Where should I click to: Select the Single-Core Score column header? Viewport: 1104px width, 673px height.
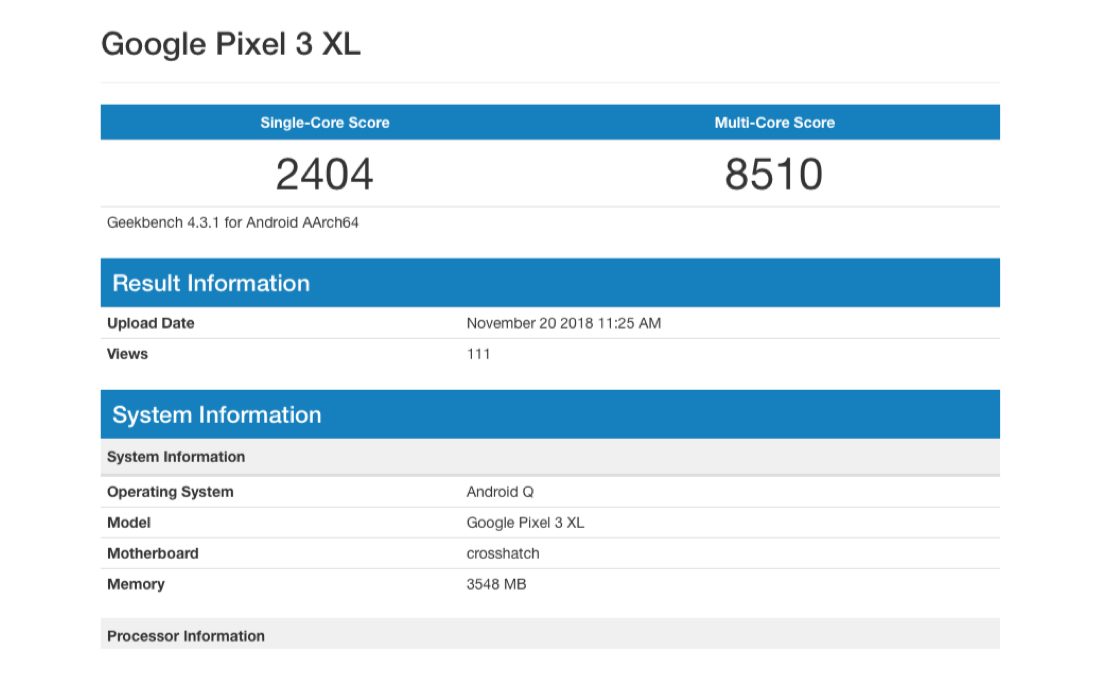(x=325, y=123)
